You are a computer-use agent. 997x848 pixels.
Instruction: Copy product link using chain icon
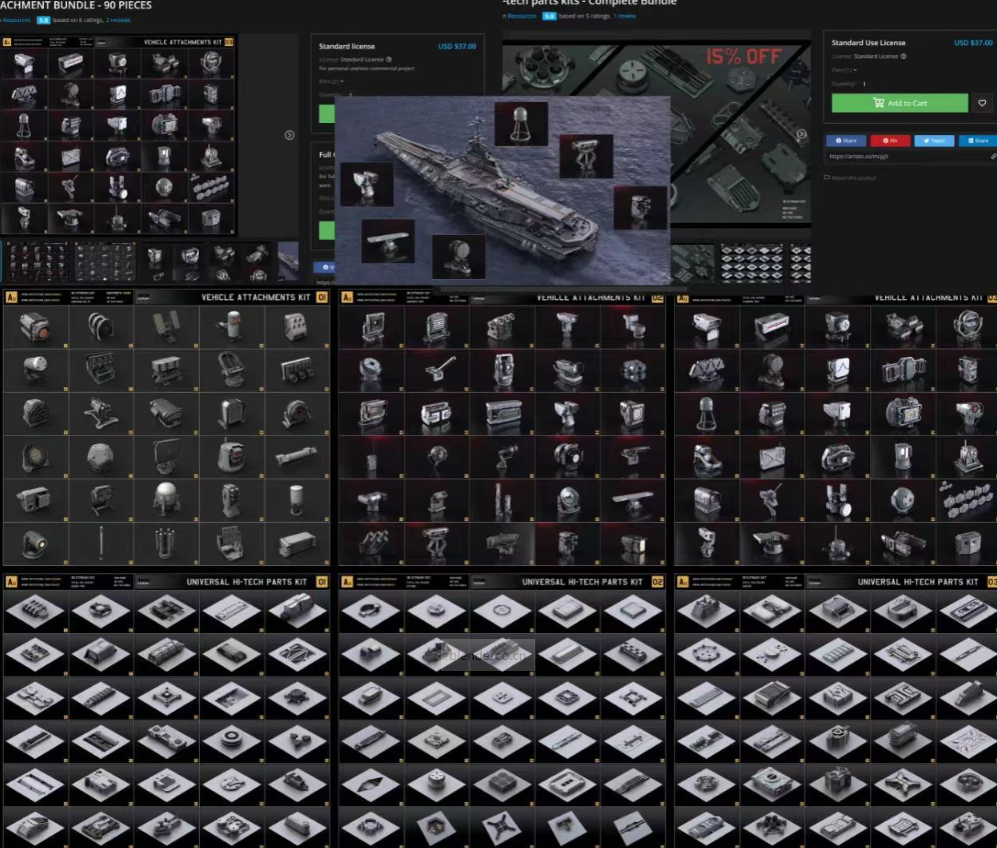pyautogui.click(x=993, y=156)
